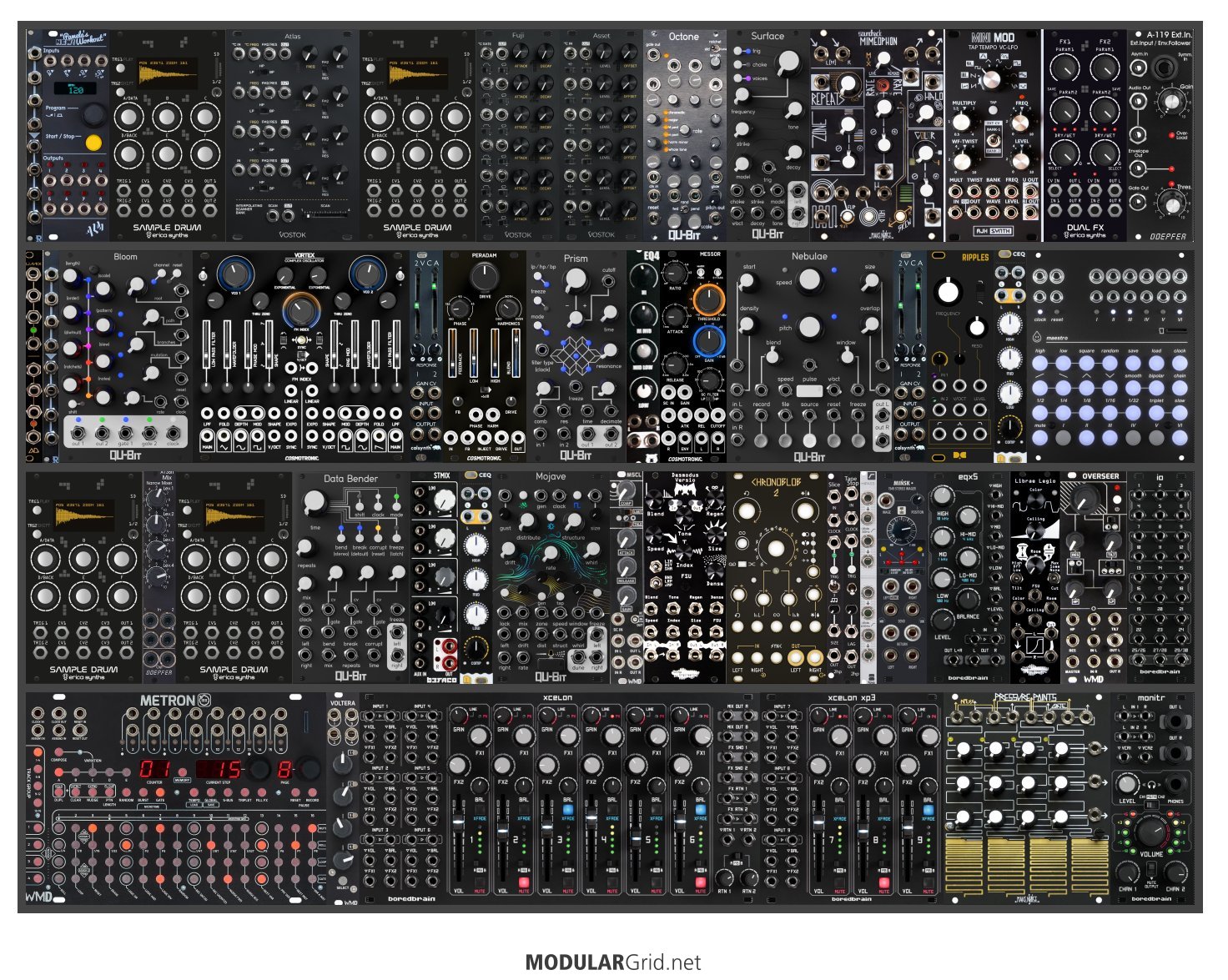Screen dimensions: 1228x980
Task: Click the Overseer module title
Action: (1100, 477)
